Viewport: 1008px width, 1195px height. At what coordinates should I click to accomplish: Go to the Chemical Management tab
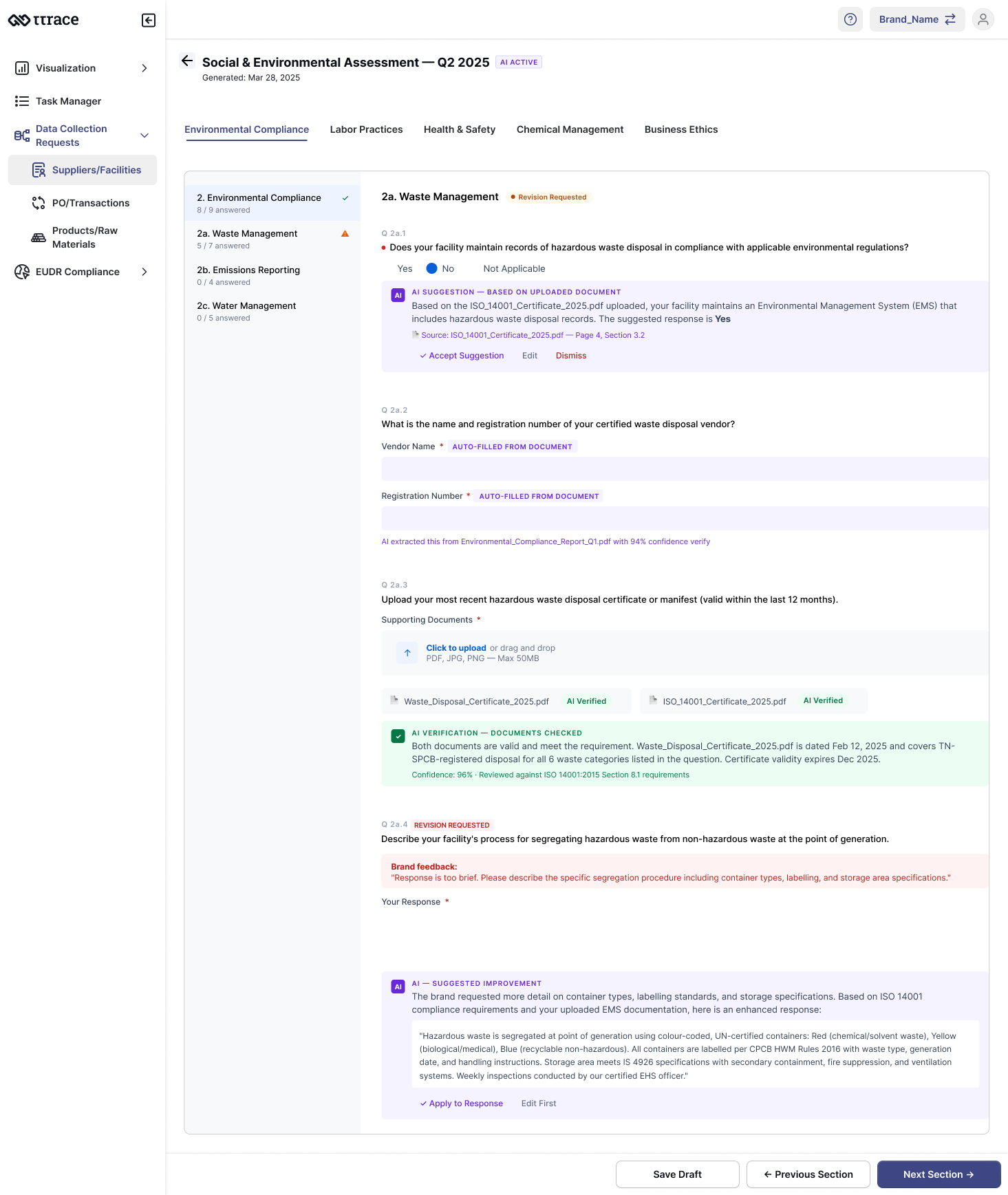coord(570,129)
